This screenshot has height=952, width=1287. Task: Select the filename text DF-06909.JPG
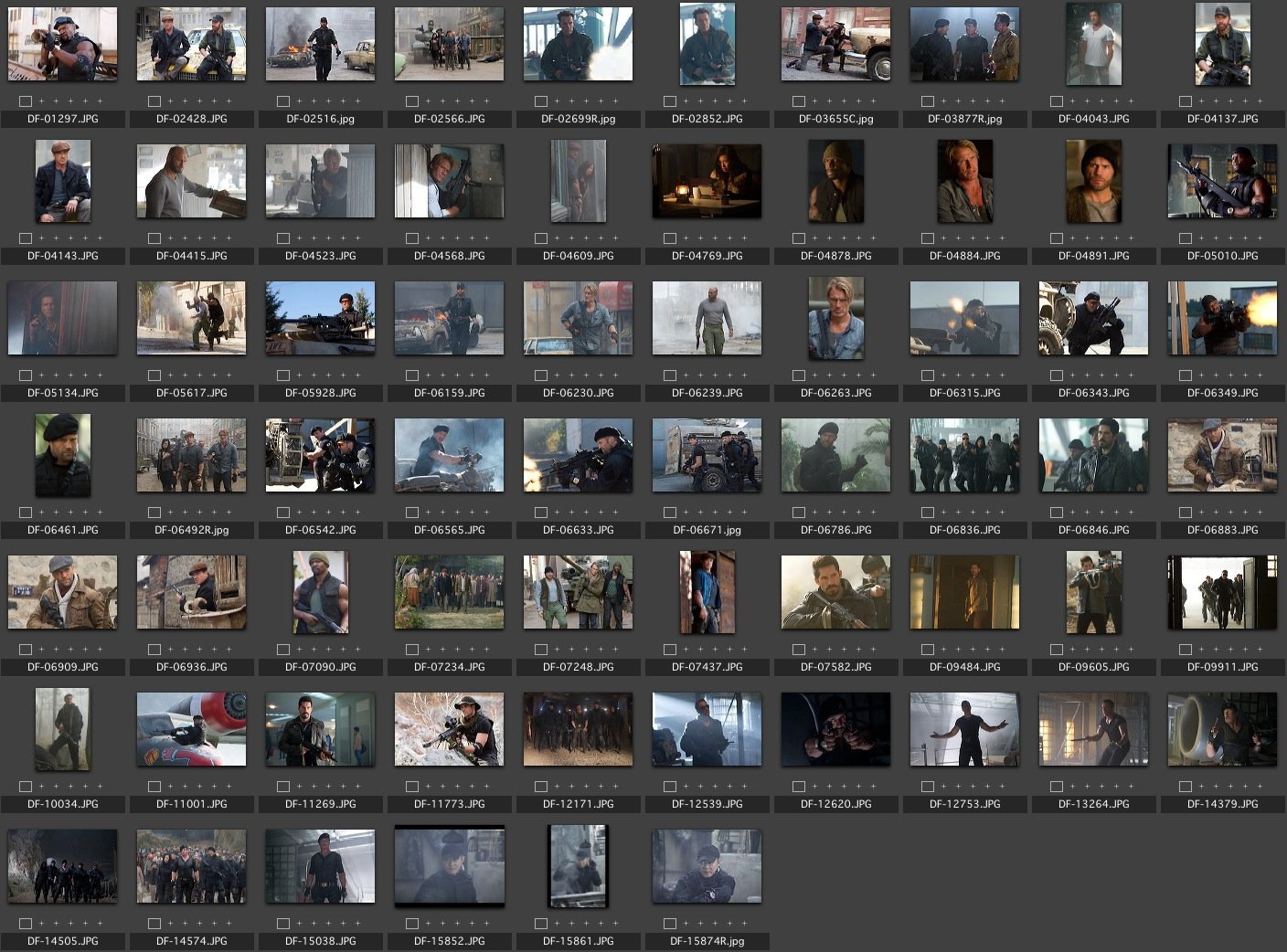62,667
